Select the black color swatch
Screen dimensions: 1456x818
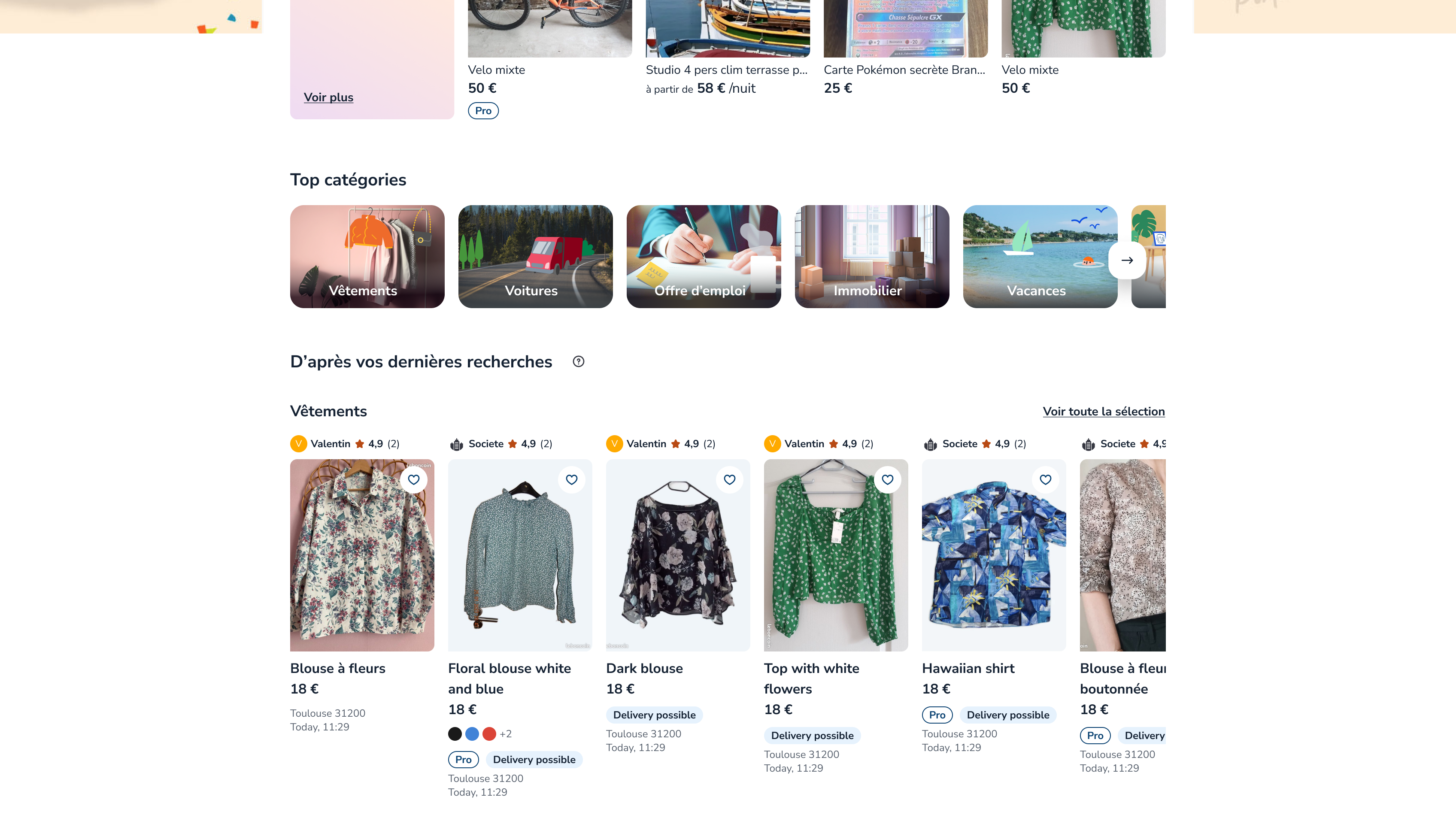(x=455, y=734)
